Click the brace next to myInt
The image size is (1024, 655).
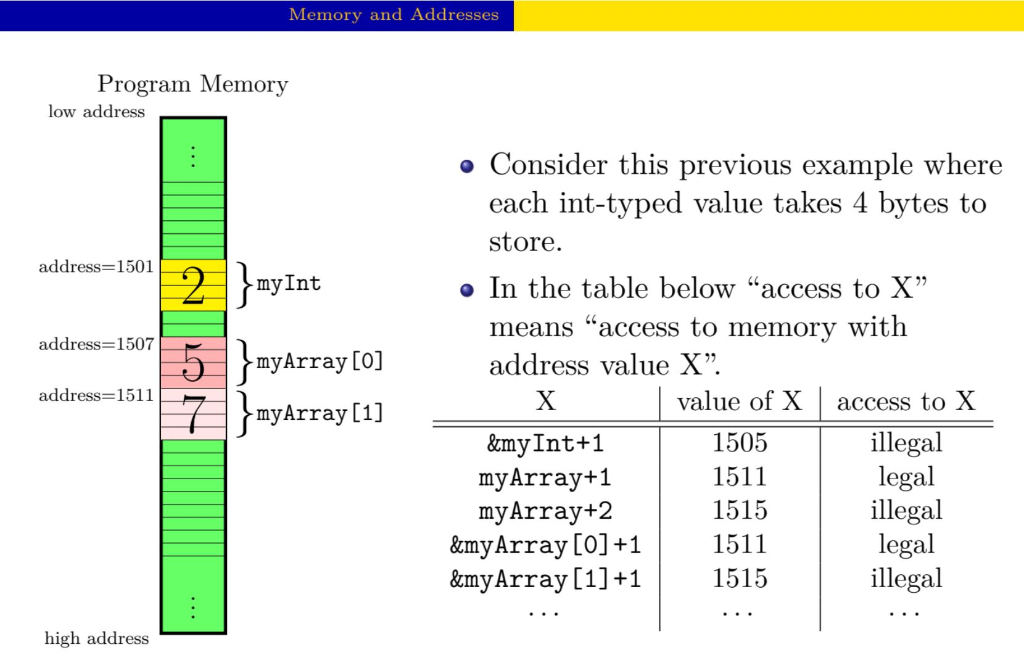[242, 285]
